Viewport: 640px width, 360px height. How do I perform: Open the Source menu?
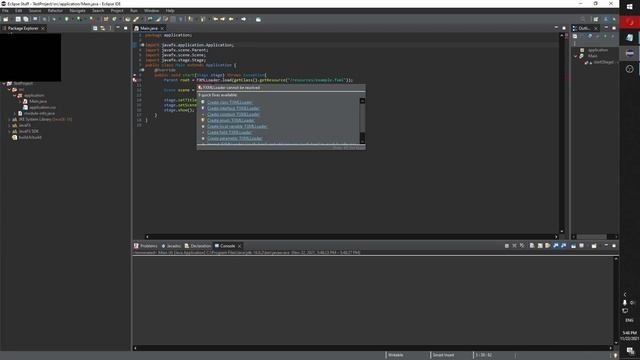coord(35,11)
